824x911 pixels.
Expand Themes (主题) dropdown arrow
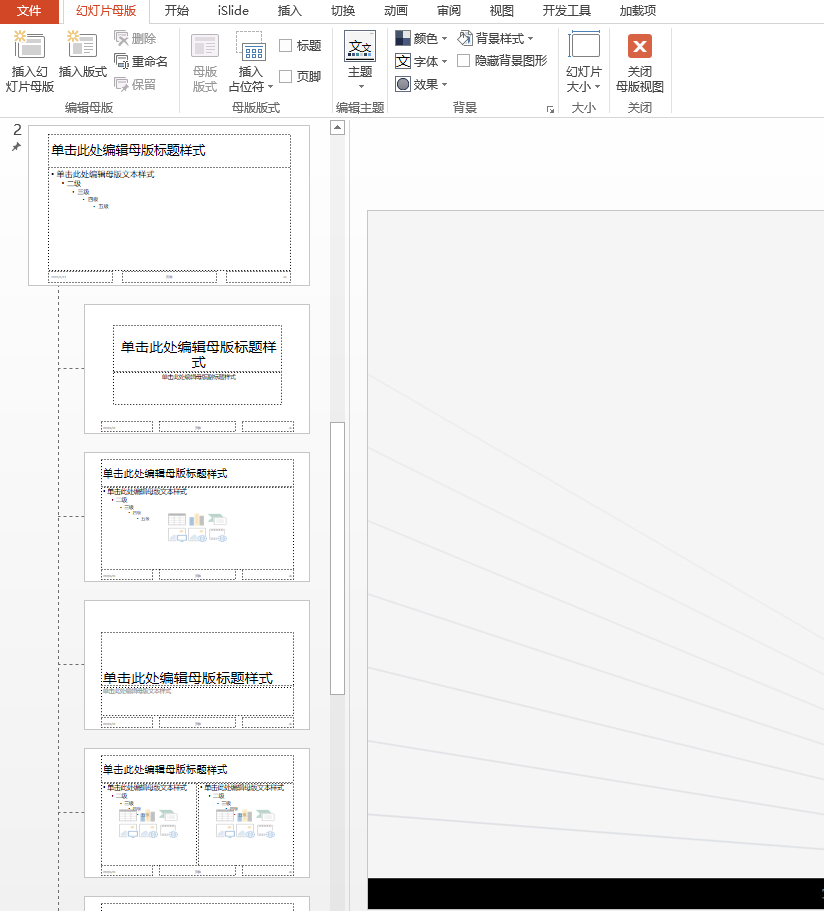point(360,87)
